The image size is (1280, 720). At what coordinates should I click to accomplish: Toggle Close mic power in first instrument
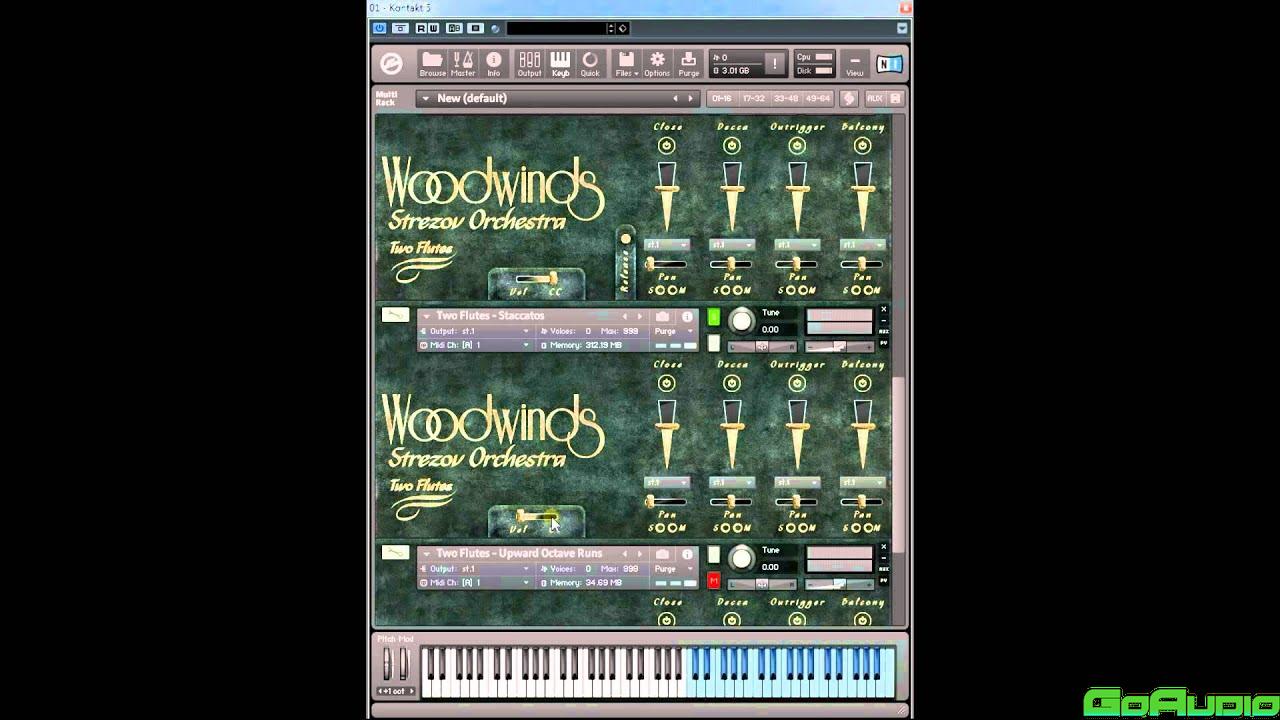point(667,146)
